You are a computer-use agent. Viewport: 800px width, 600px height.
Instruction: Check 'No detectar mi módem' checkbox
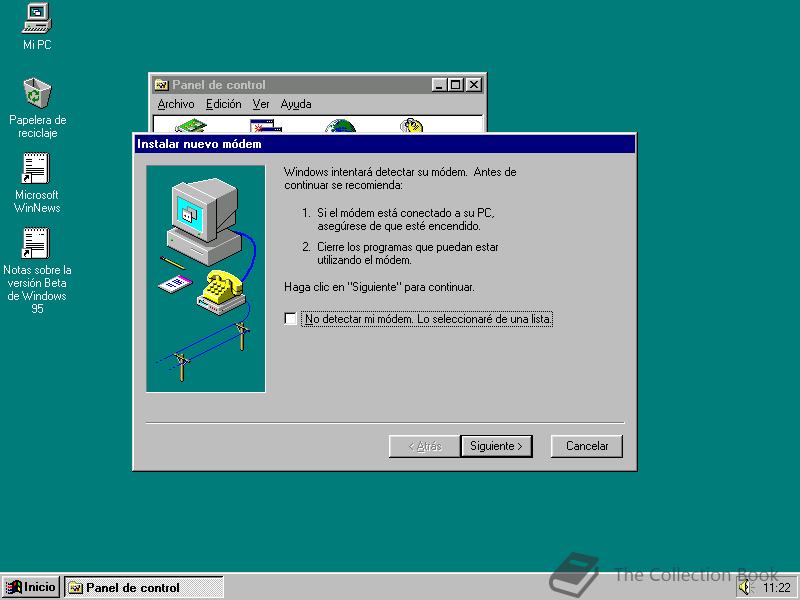(x=290, y=319)
